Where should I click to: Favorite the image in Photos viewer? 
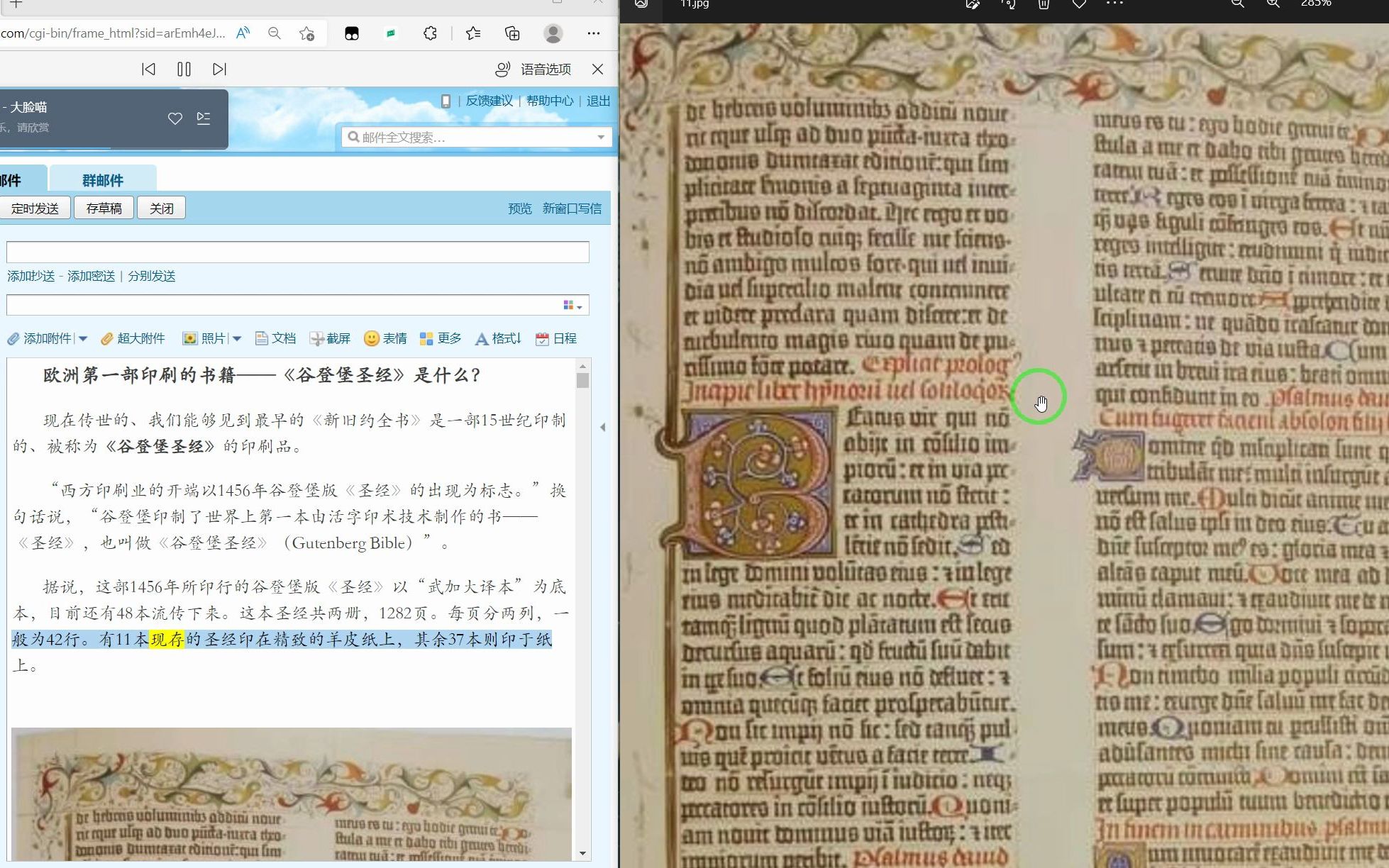click(1079, 4)
